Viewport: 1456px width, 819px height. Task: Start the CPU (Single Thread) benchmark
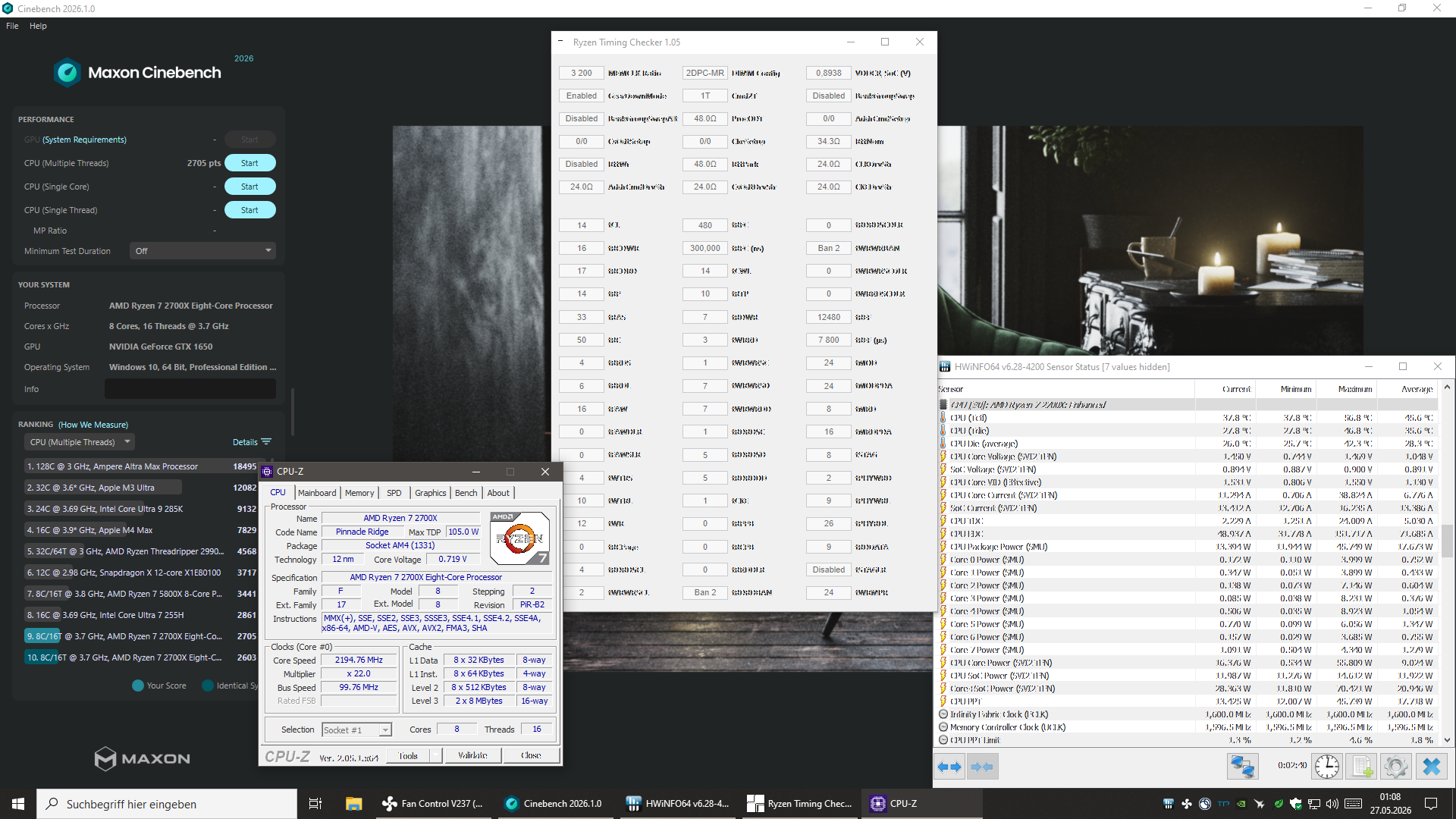point(249,210)
